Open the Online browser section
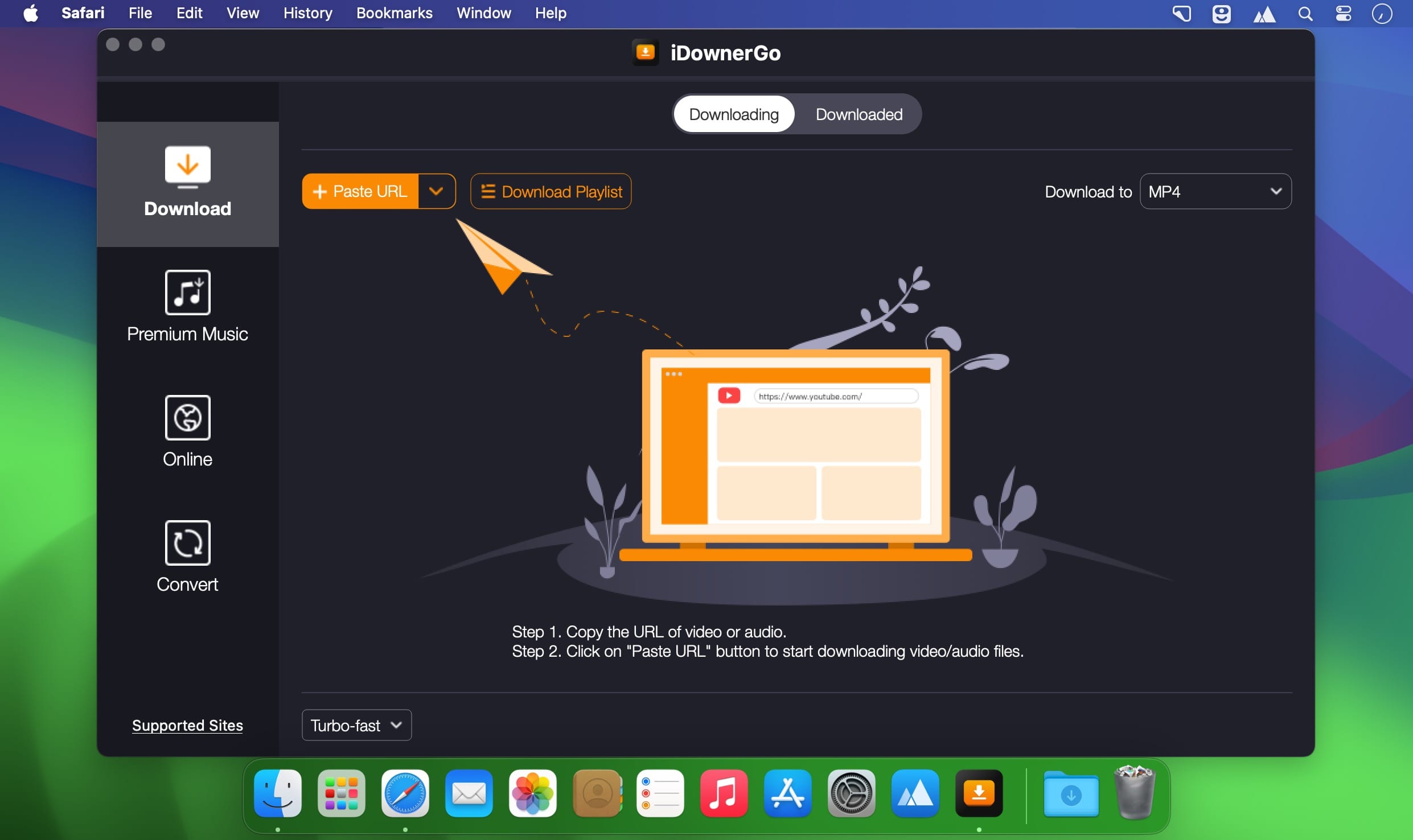The height and width of the screenshot is (840, 1413). (x=187, y=433)
